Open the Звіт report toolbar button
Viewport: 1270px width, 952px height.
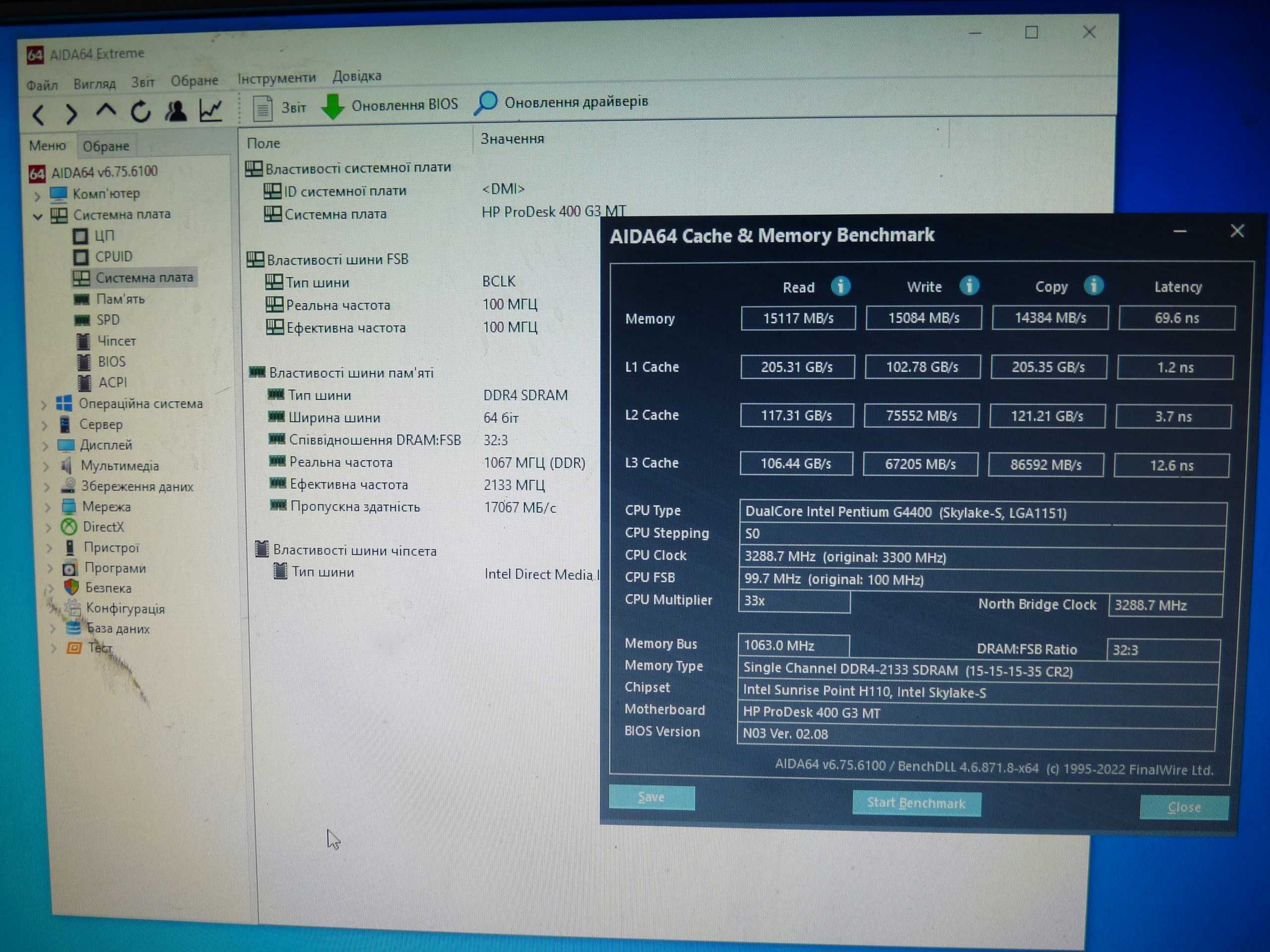click(280, 107)
